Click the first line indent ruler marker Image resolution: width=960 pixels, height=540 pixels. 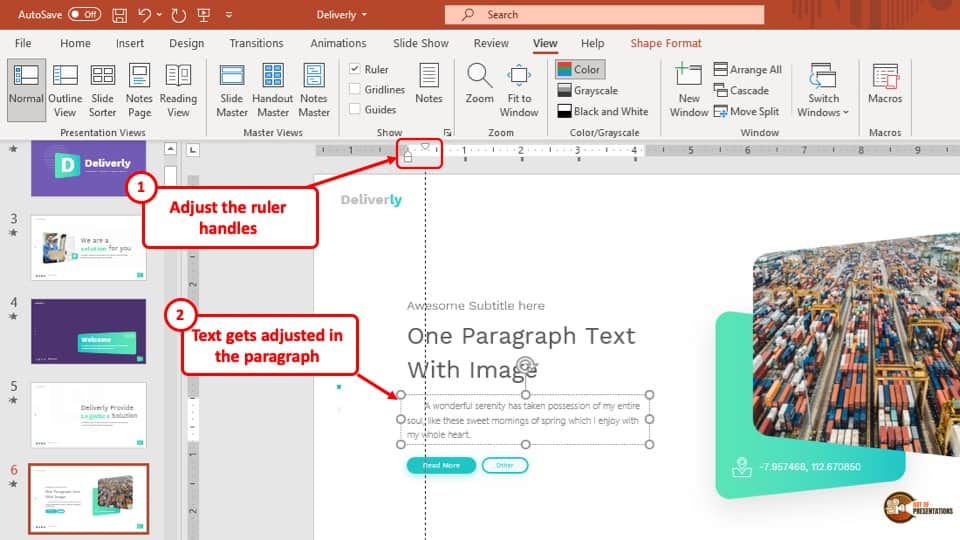425,146
